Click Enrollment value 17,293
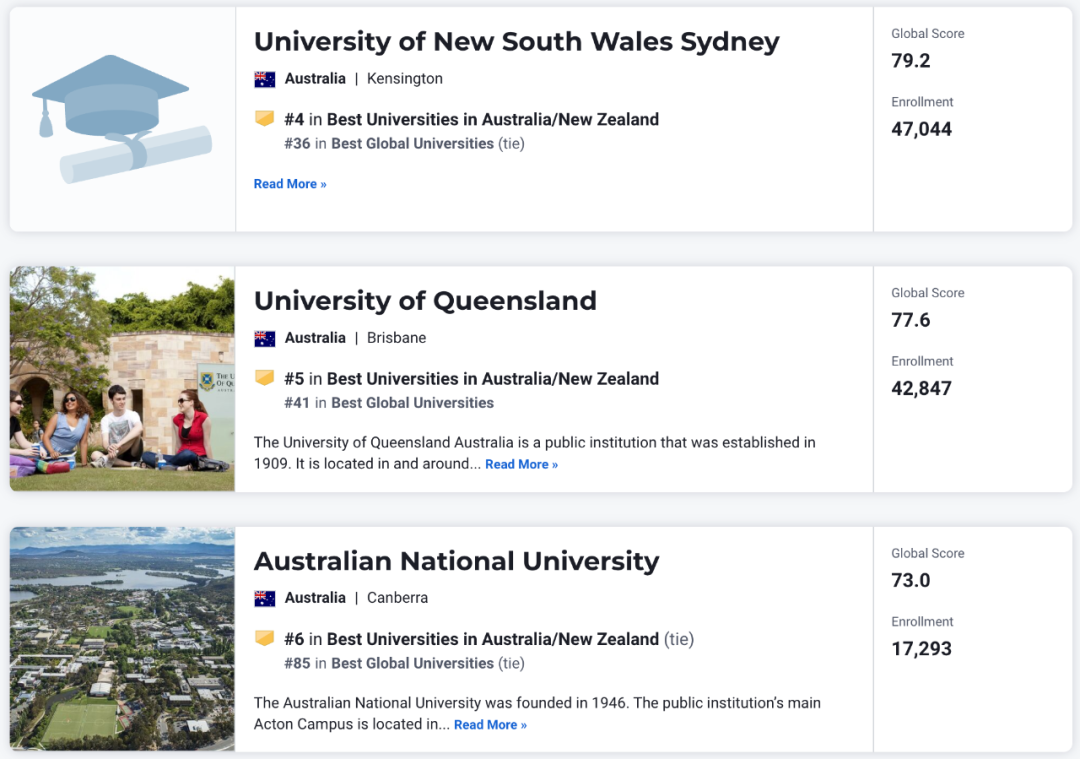This screenshot has width=1080, height=759. tap(922, 649)
